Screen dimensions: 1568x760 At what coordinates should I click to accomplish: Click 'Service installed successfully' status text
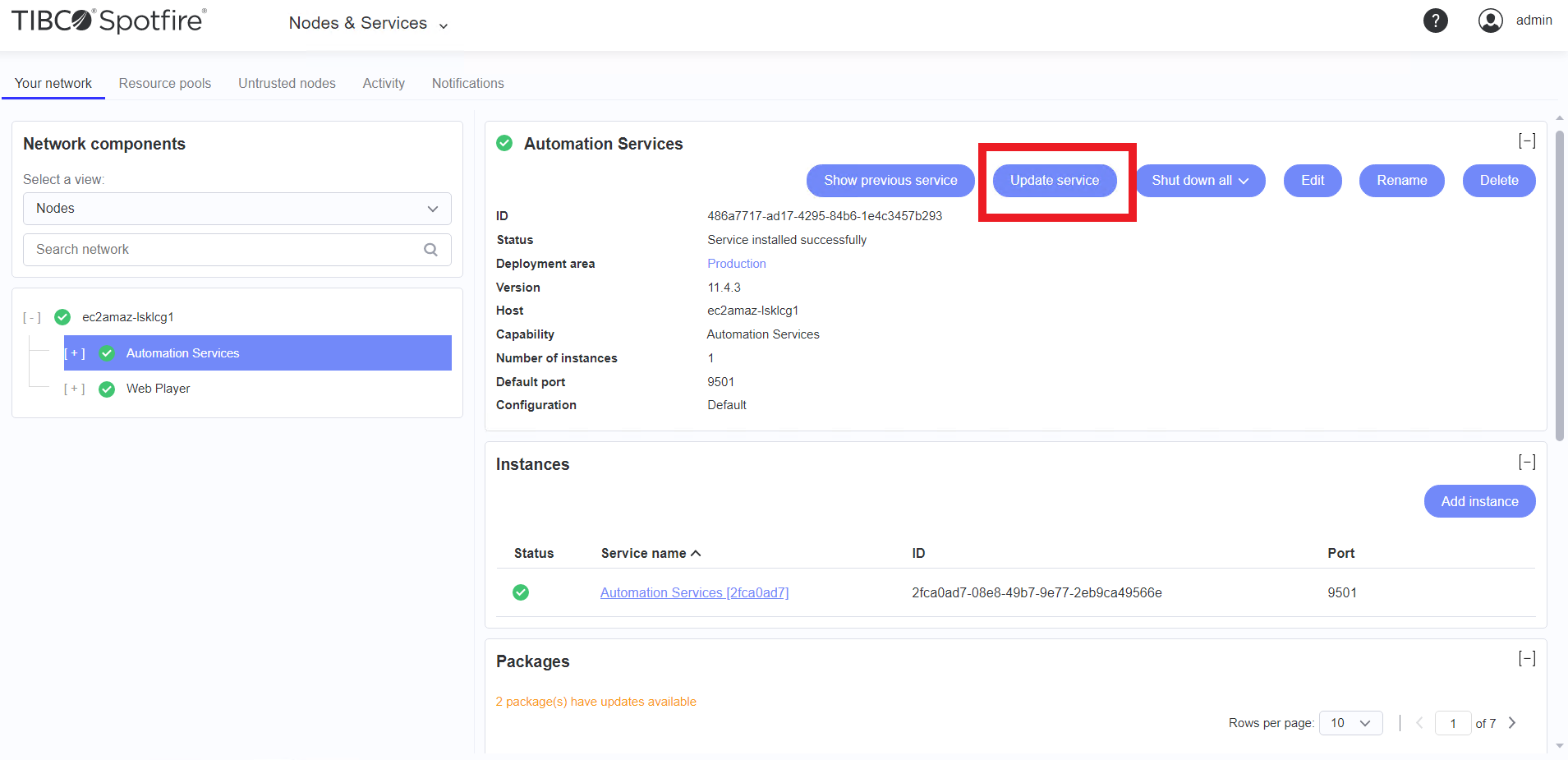click(787, 240)
